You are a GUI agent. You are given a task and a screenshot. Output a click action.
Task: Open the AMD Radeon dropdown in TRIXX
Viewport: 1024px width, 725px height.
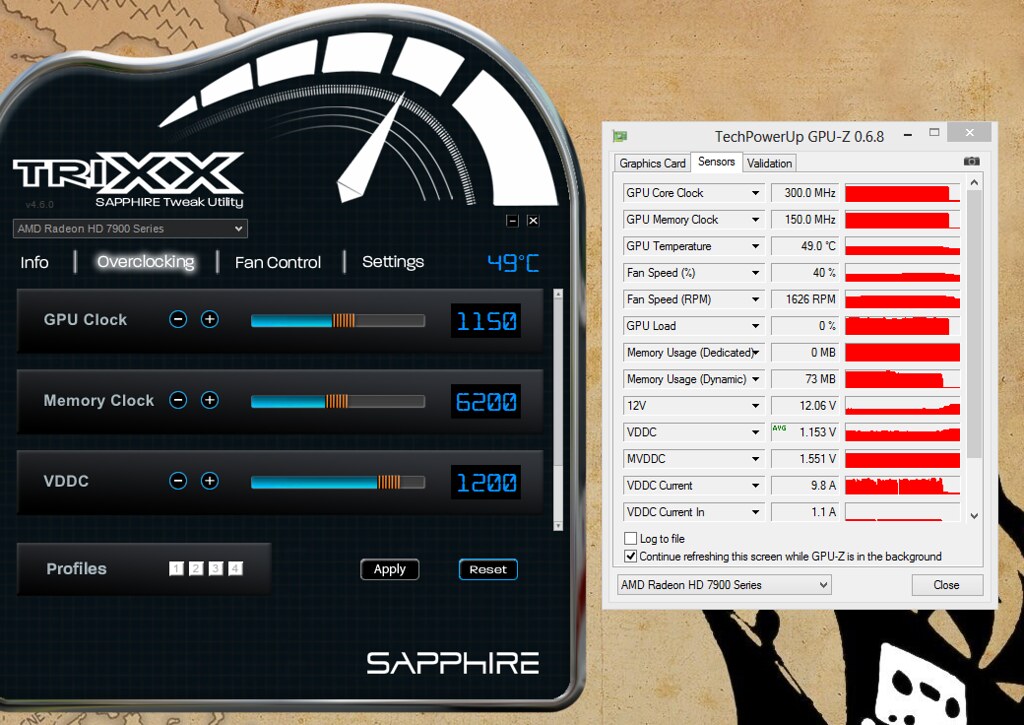click(131, 229)
